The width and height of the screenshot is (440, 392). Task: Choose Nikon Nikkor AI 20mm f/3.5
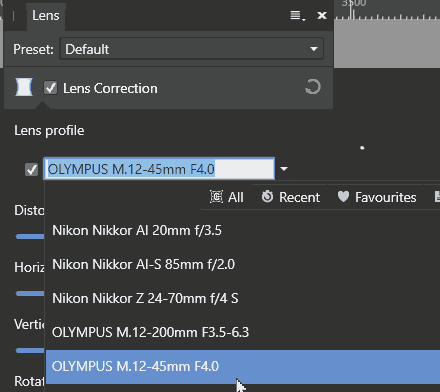(x=243, y=231)
